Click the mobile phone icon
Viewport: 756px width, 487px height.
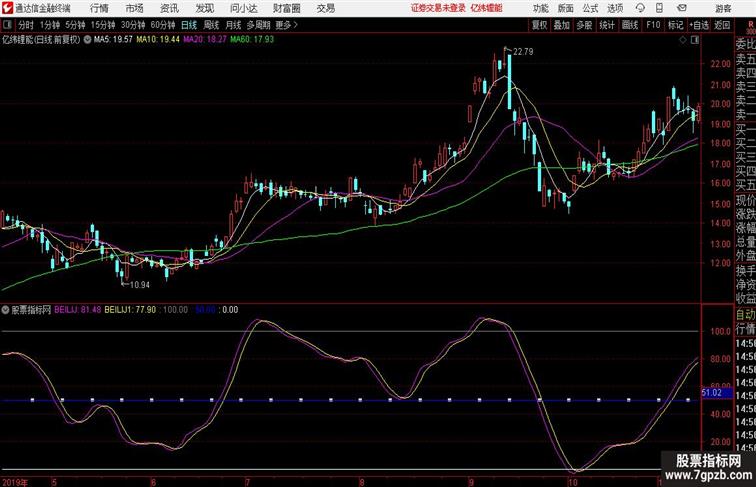(x=659, y=8)
